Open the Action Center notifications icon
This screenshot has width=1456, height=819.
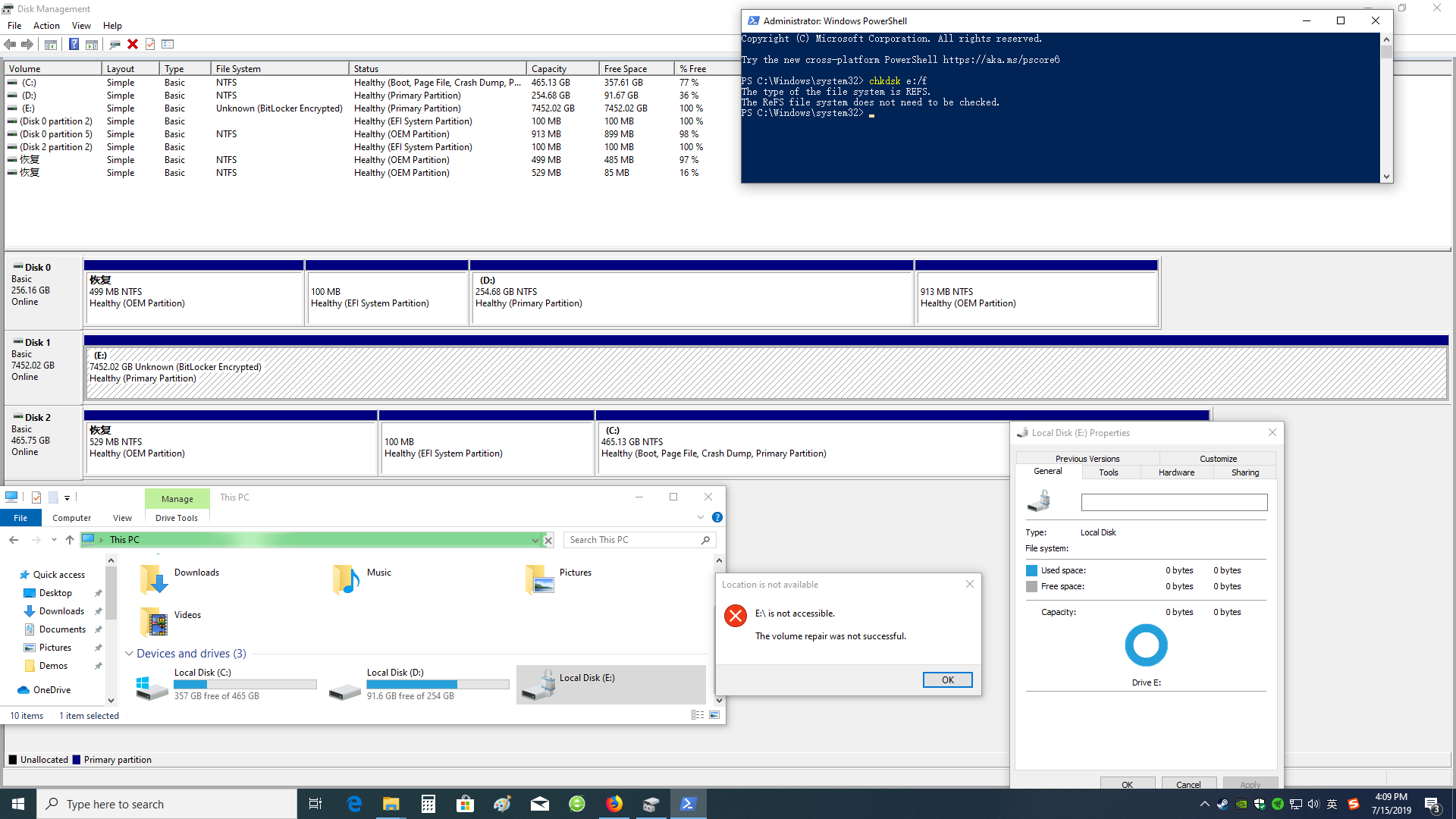click(1432, 804)
